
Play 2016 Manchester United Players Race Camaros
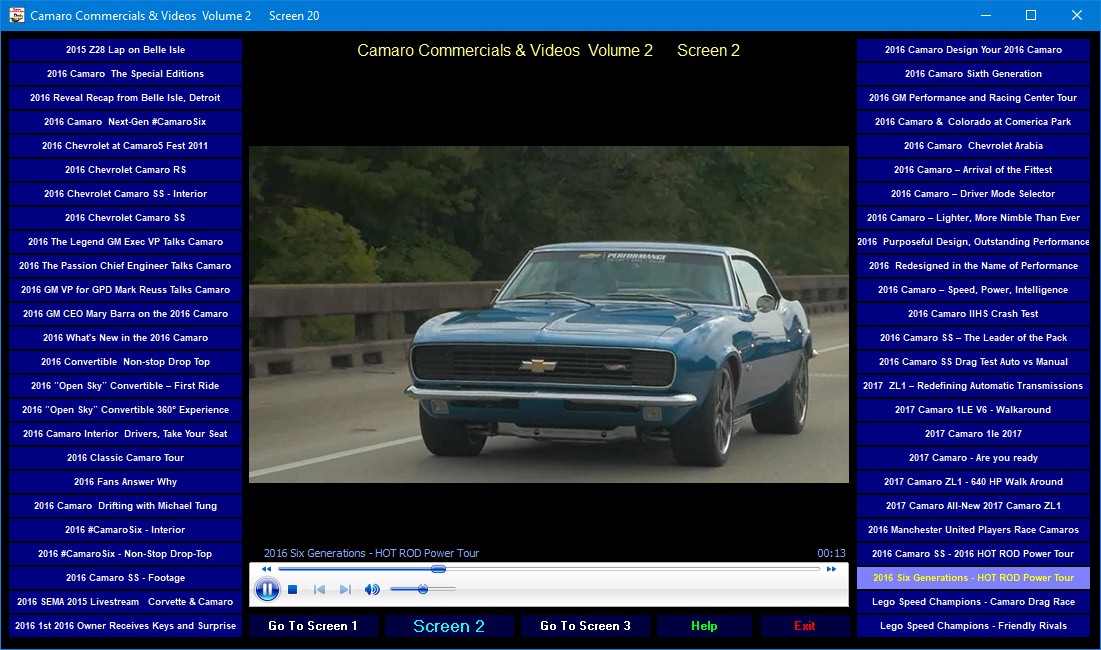point(973,530)
